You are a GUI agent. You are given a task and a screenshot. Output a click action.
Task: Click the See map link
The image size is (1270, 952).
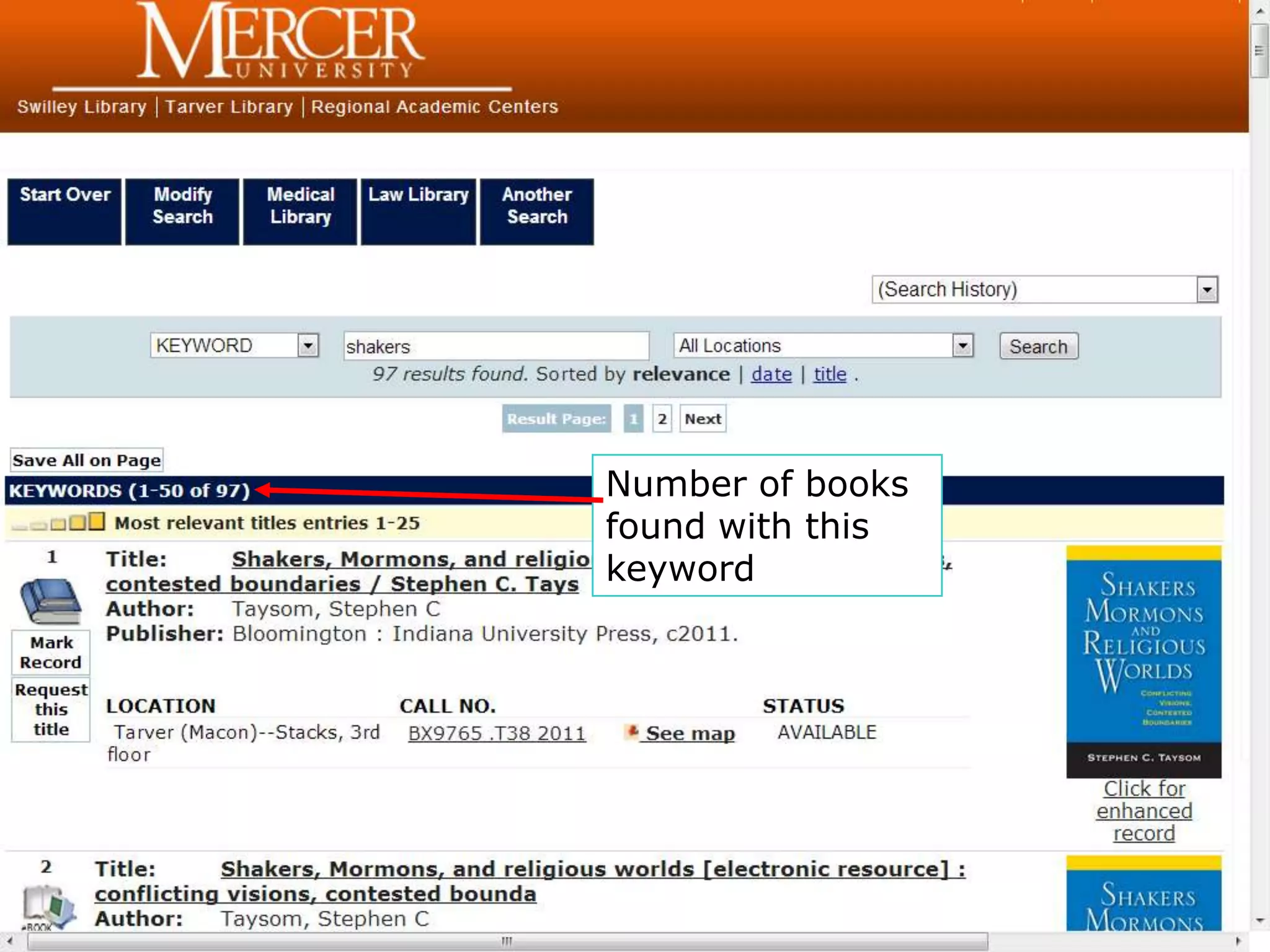tap(690, 733)
